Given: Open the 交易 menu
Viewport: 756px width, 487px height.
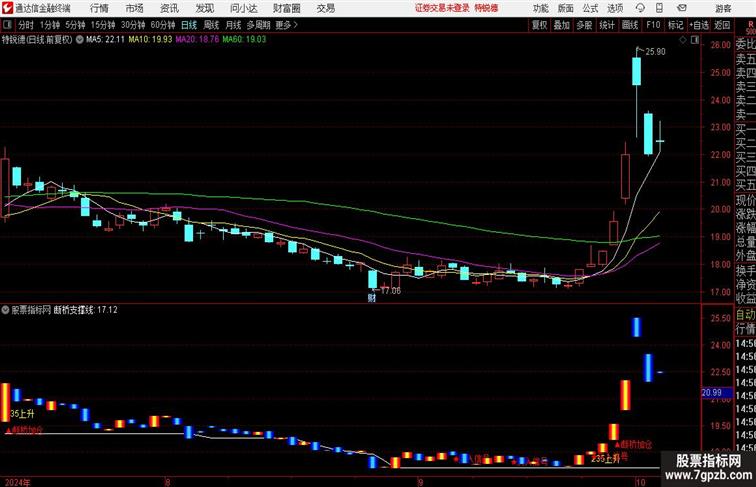Looking at the screenshot, I should coord(326,8).
